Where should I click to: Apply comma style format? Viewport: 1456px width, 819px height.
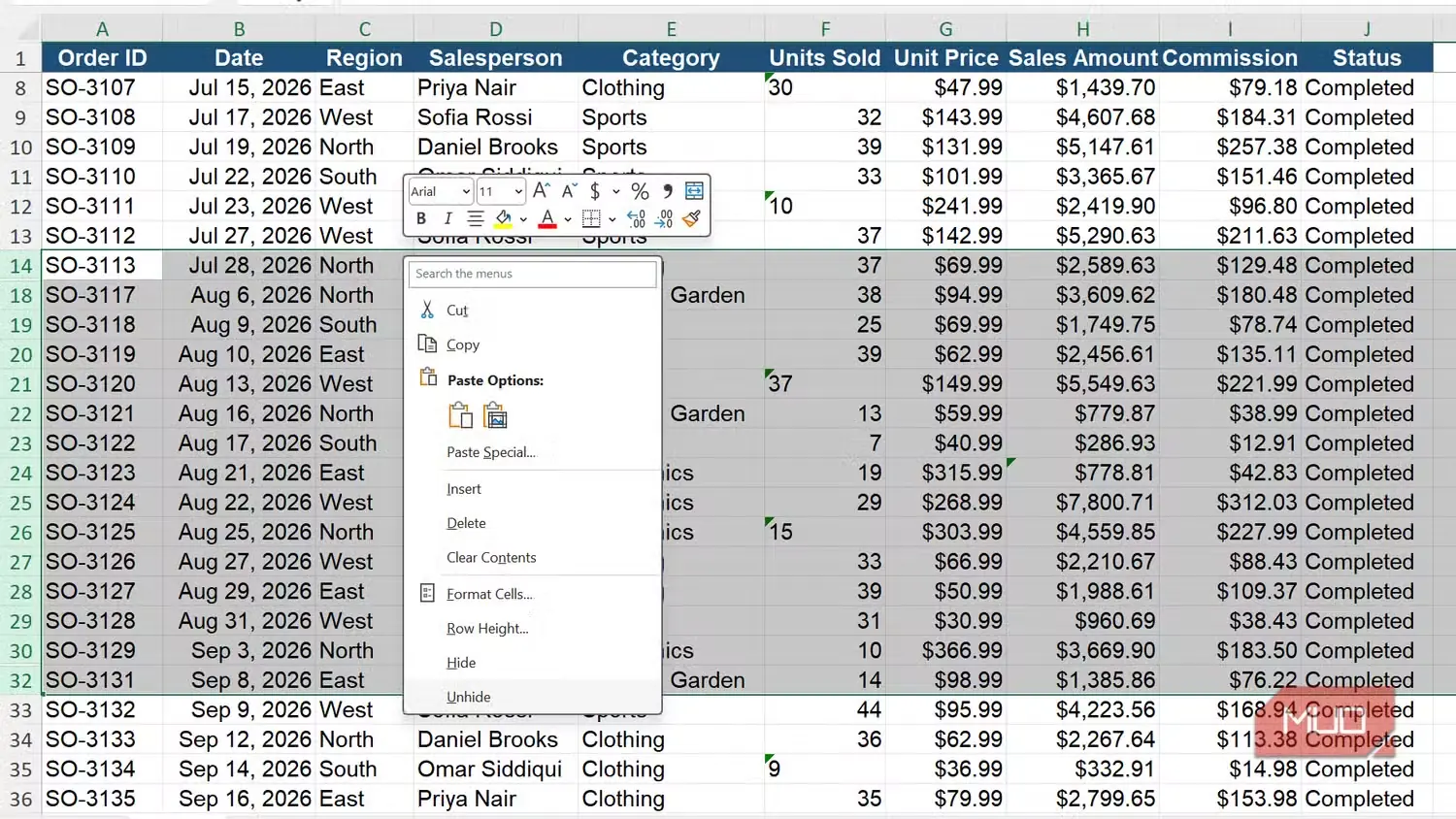667,191
